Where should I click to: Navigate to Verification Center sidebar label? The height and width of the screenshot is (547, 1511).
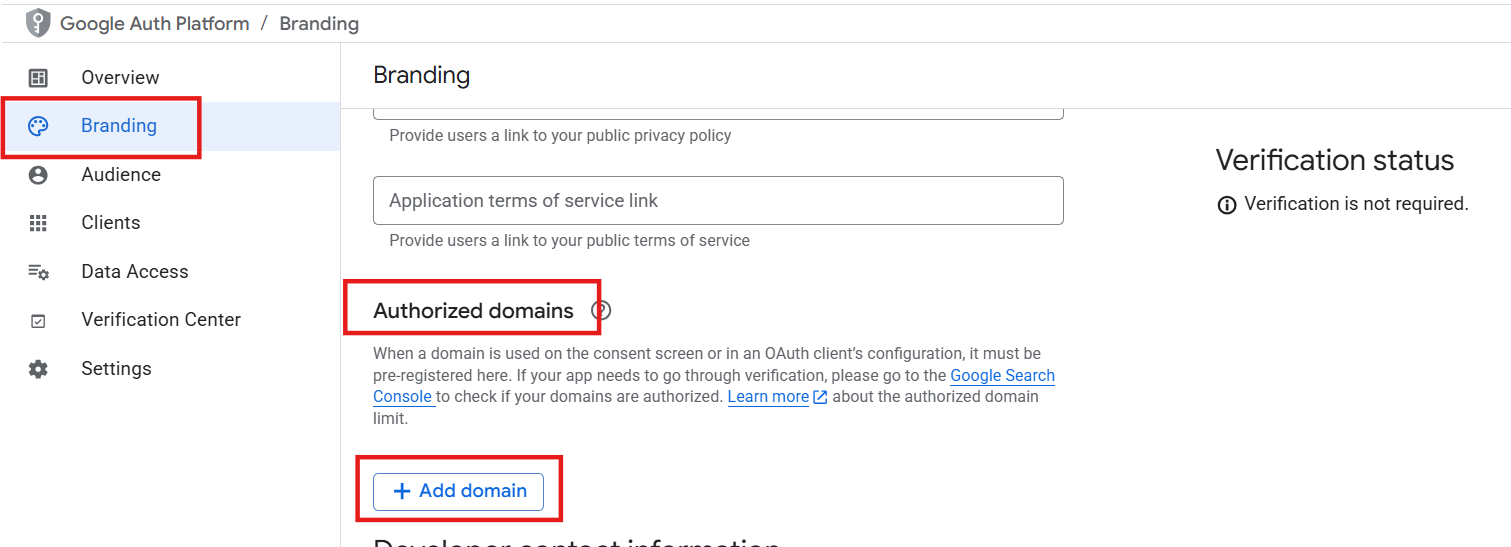pyautogui.click(x=161, y=320)
